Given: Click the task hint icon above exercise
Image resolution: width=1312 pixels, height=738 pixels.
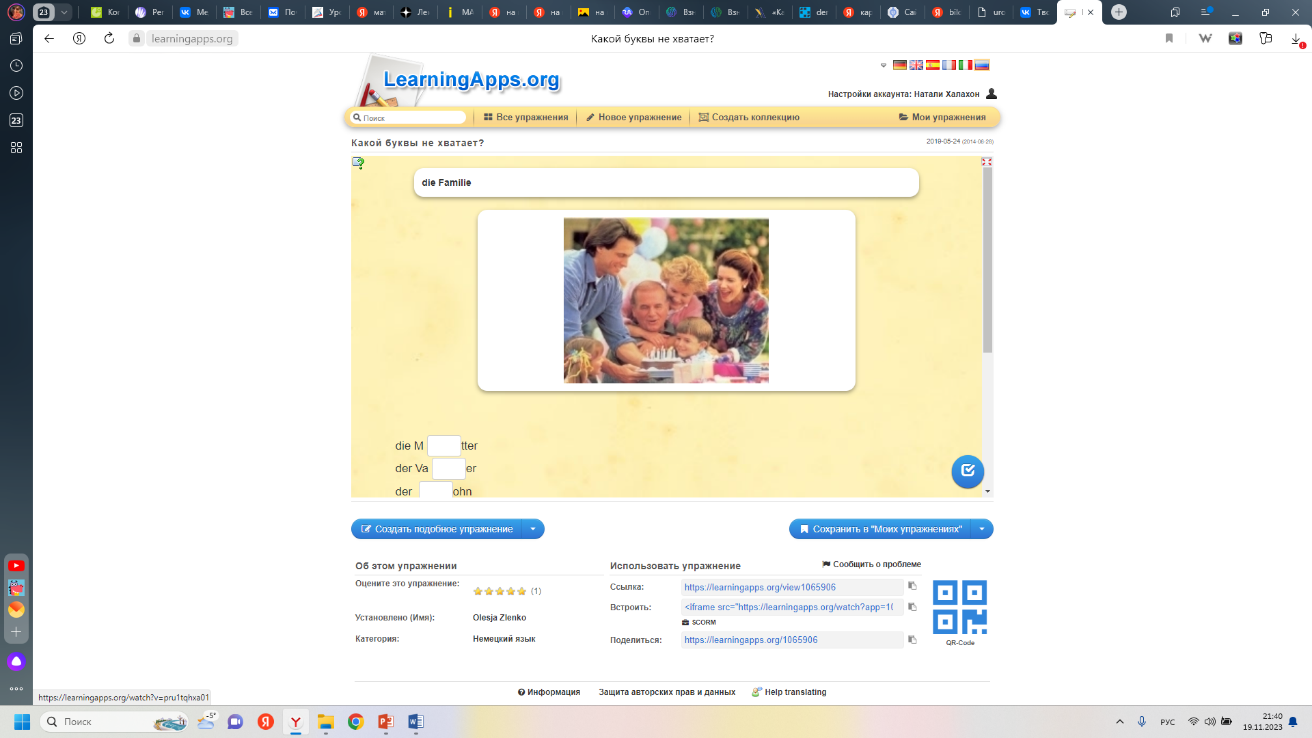Looking at the screenshot, I should click(358, 163).
